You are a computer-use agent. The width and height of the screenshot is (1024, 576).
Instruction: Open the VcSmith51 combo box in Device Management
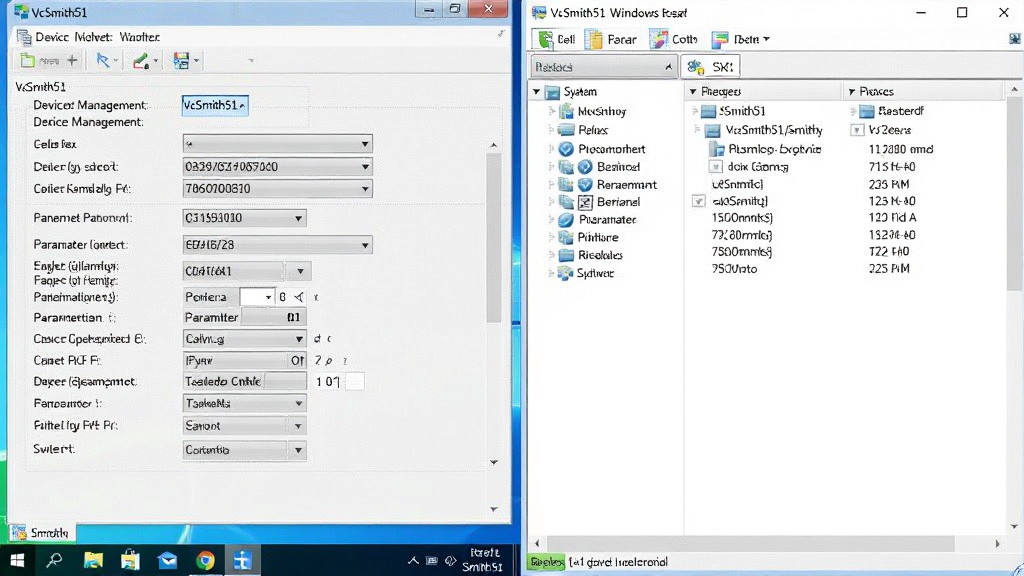pyautogui.click(x=215, y=105)
